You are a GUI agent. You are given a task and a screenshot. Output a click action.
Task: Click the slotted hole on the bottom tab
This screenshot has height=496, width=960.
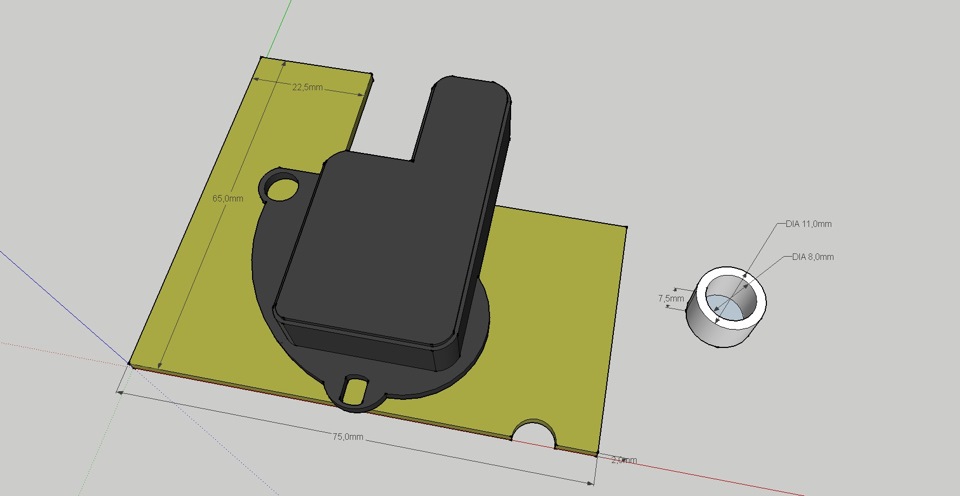tap(354, 391)
